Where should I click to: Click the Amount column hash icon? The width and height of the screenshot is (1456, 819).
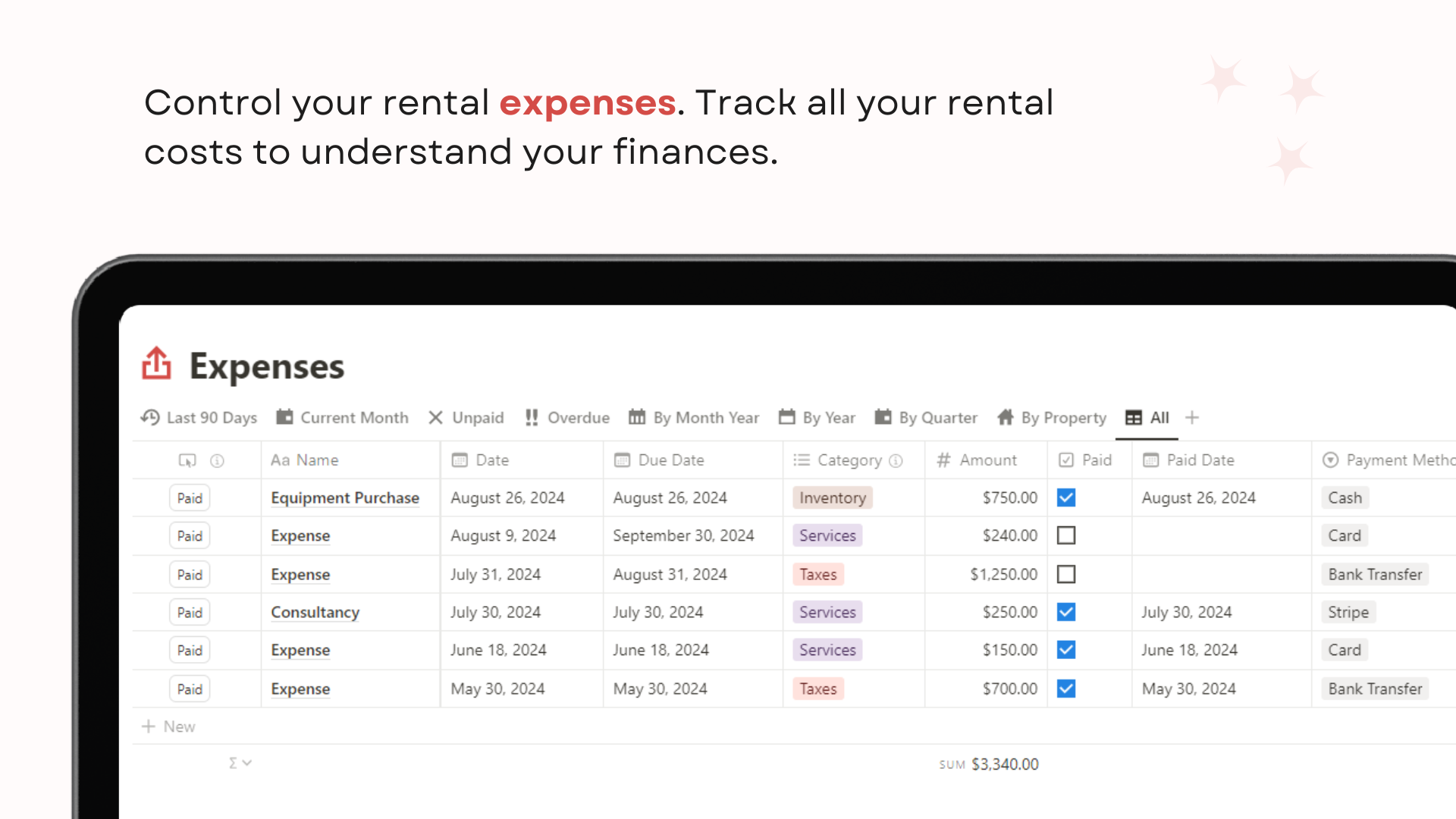pyautogui.click(x=943, y=460)
